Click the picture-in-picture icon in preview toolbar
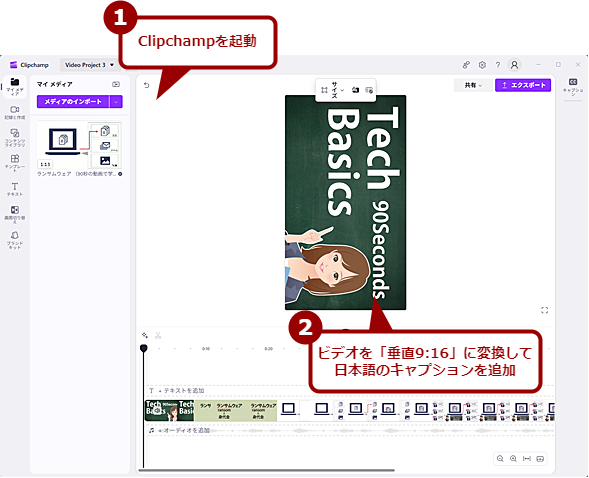Viewport: 589px width, 478px height. (369, 90)
